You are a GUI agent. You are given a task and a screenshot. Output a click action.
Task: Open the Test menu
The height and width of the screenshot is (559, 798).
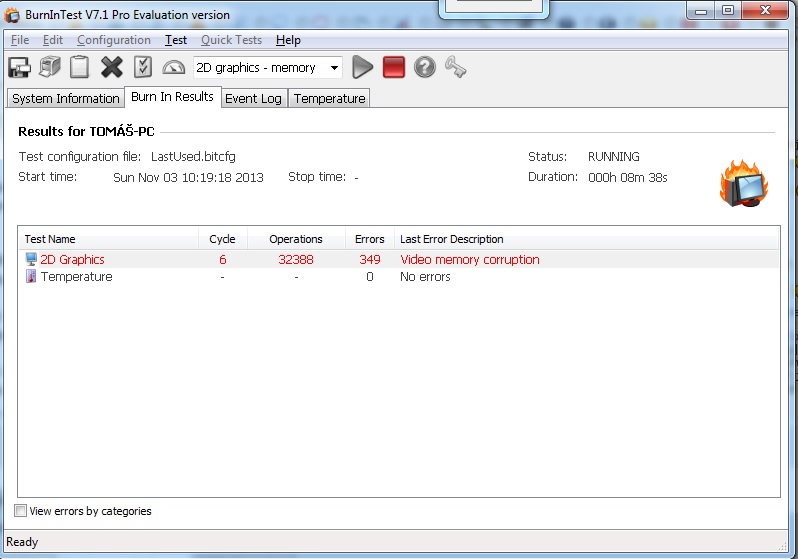coord(176,40)
